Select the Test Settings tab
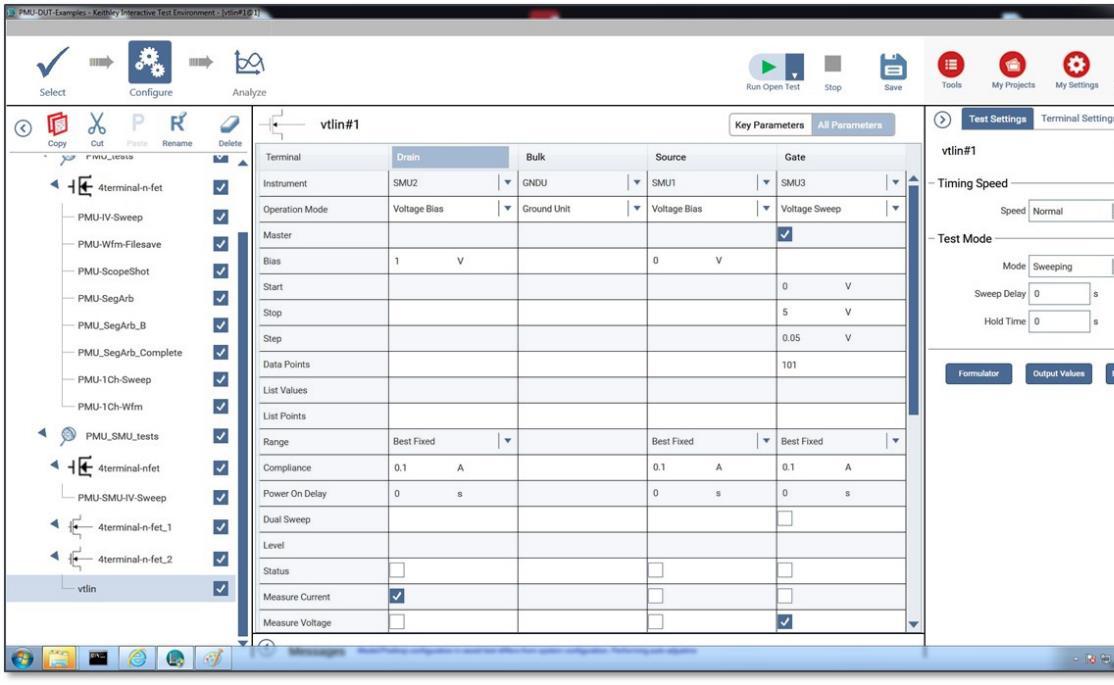The image size is (1114, 685). pos(997,119)
